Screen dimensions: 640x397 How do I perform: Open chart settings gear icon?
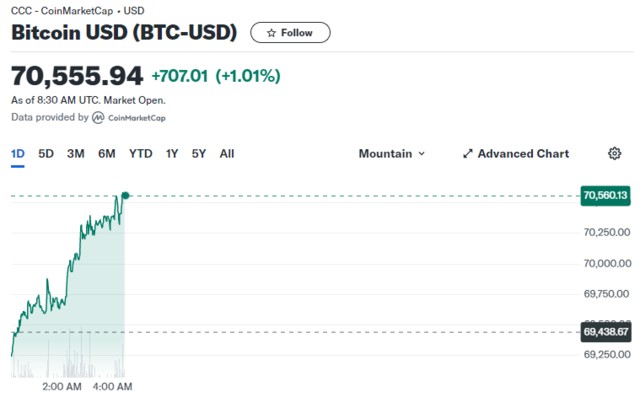[x=614, y=153]
